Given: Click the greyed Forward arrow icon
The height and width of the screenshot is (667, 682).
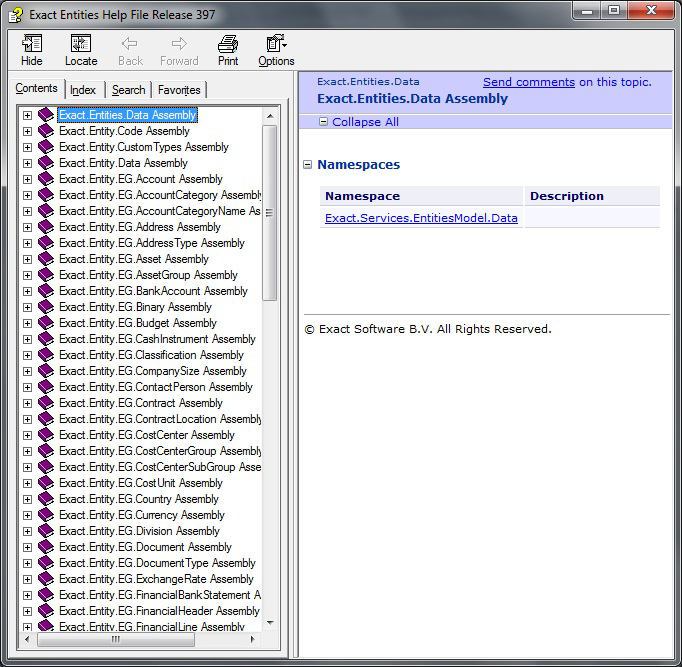Looking at the screenshot, I should coord(179,44).
